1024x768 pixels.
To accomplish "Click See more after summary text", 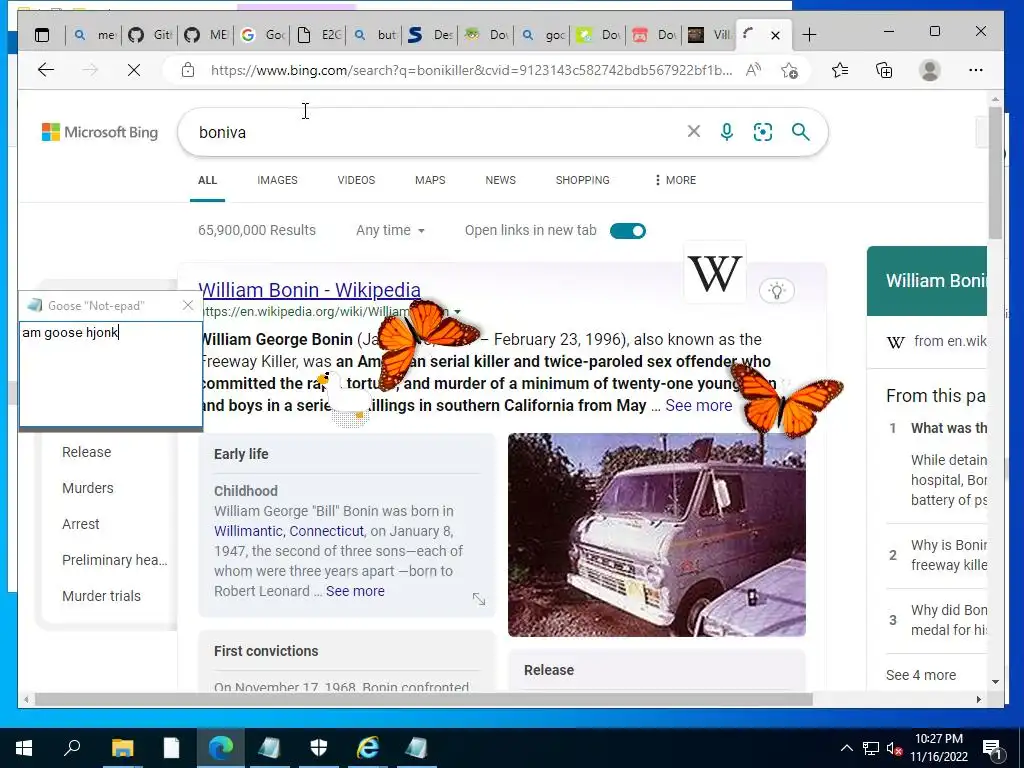I will [699, 405].
